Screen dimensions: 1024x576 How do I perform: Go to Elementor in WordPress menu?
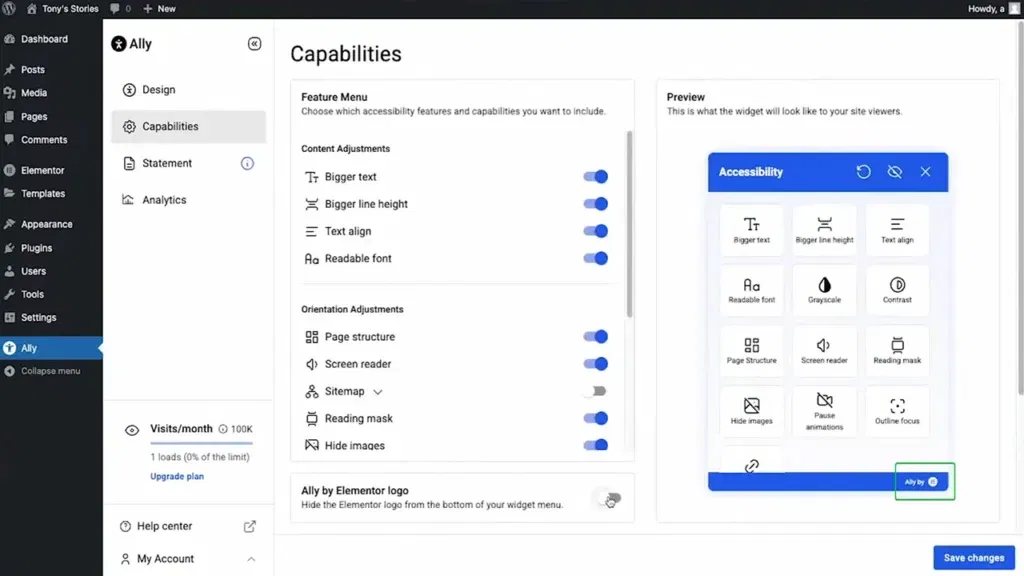42,170
